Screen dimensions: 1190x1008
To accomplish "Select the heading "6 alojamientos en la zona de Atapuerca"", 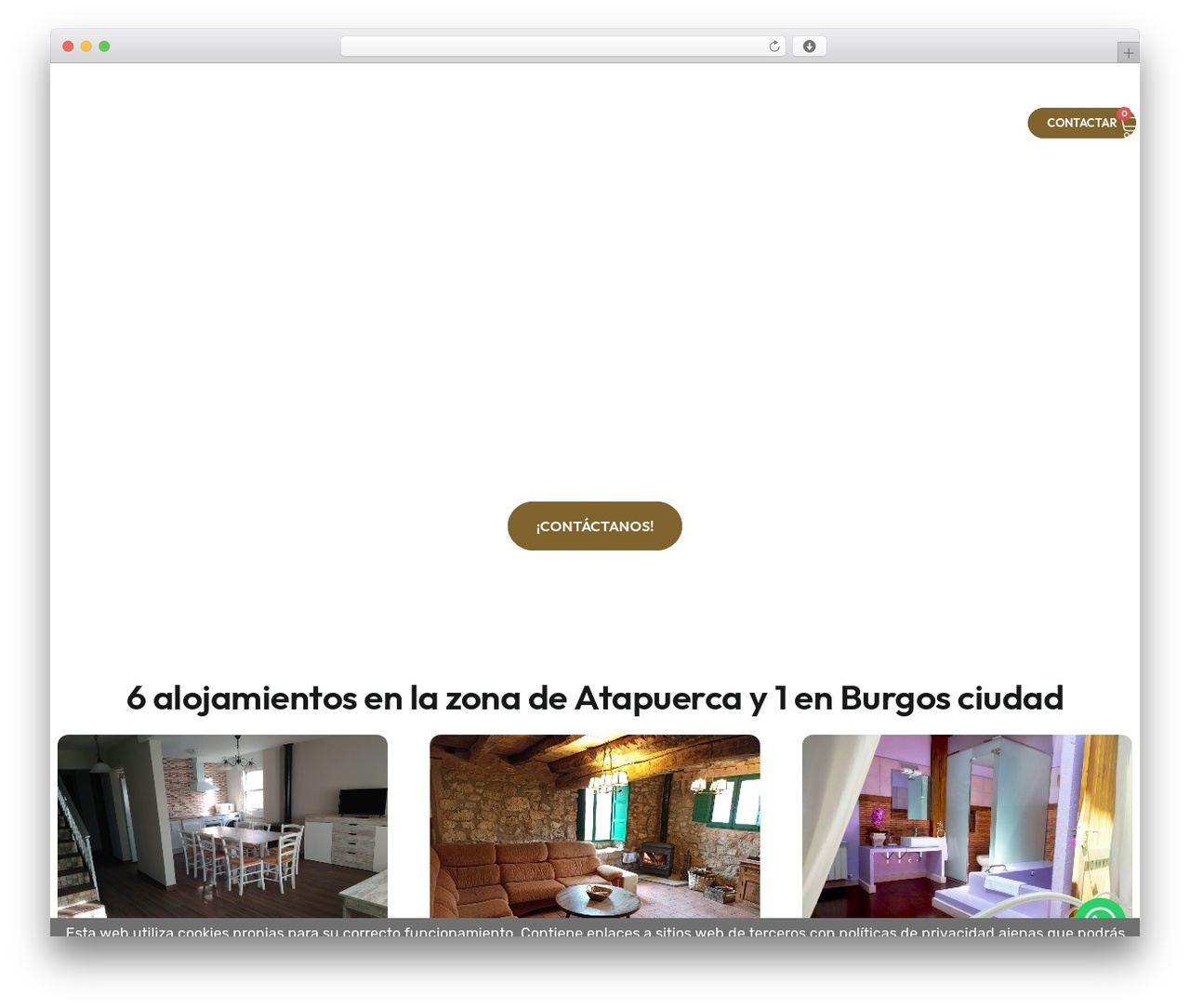I will coord(436,697).
